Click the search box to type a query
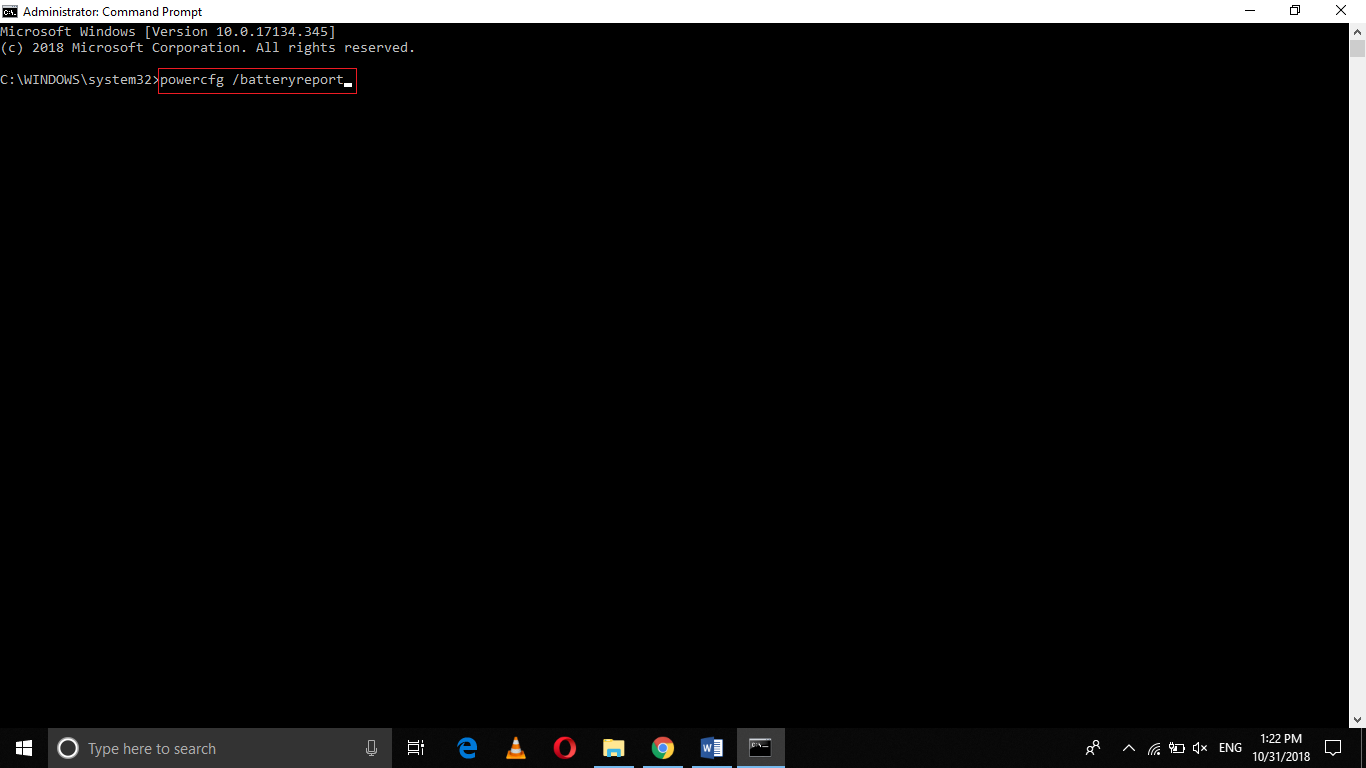 (200, 747)
